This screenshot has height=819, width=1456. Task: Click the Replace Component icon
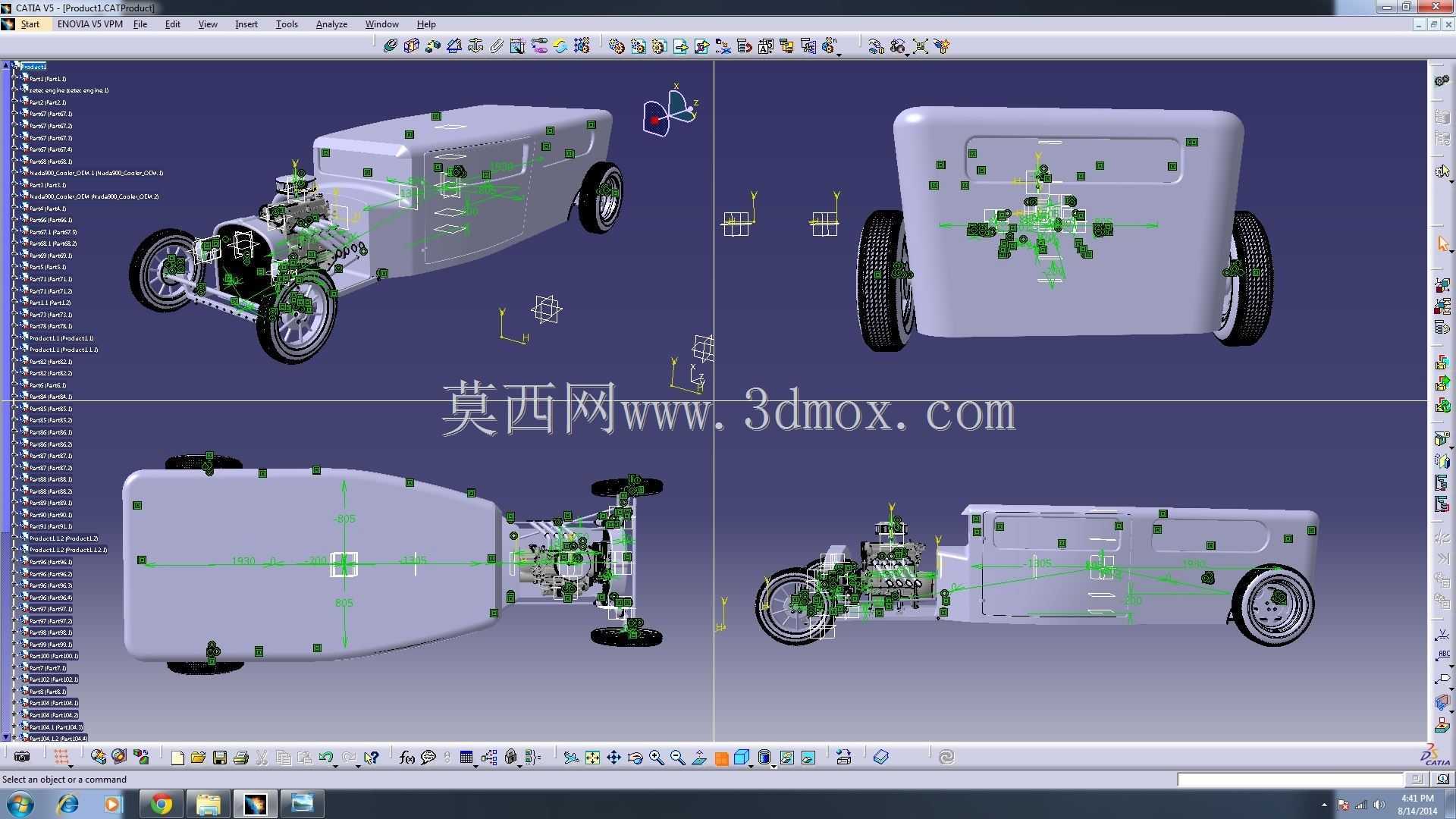pyautogui.click(x=723, y=46)
